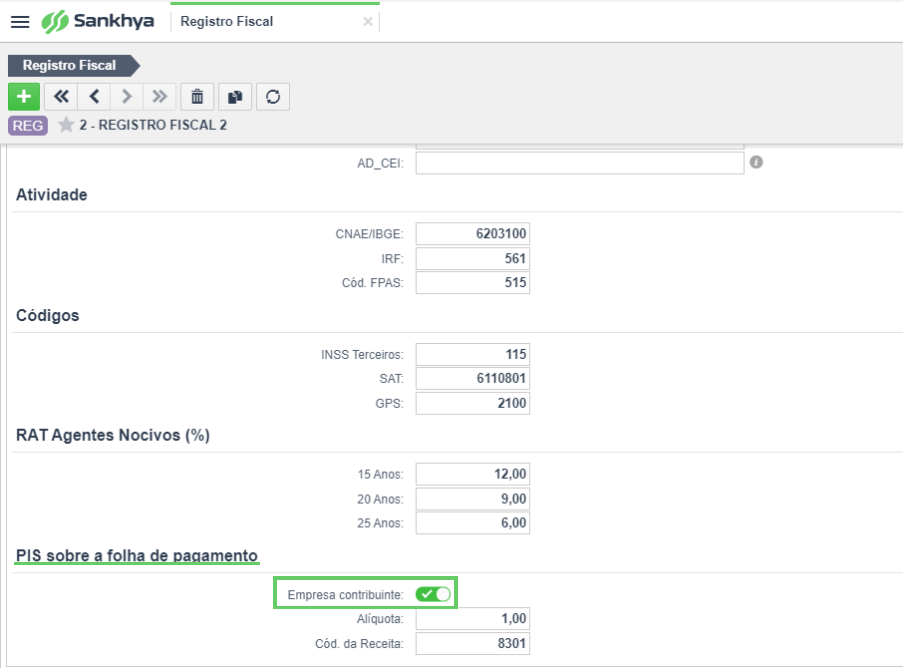Delete the record with the trash icon
903x668 pixels.
197,97
